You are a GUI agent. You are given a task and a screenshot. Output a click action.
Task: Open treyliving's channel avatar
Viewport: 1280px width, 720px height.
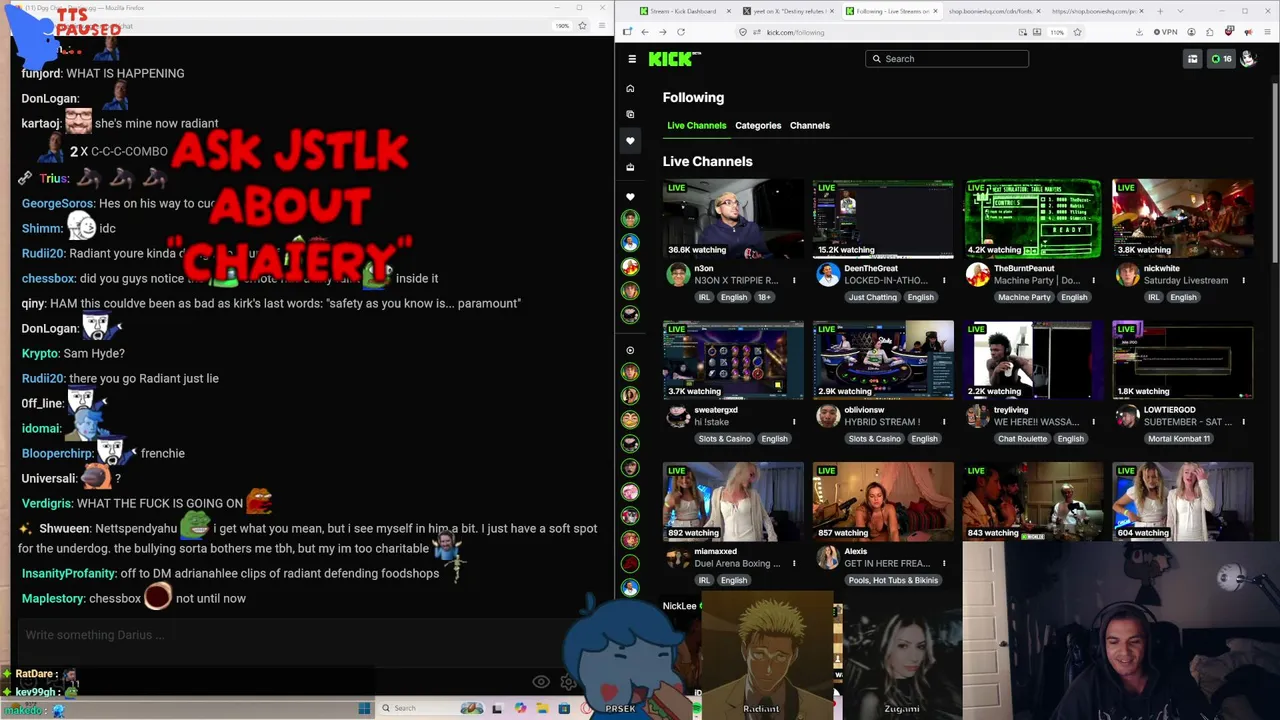pyautogui.click(x=978, y=416)
